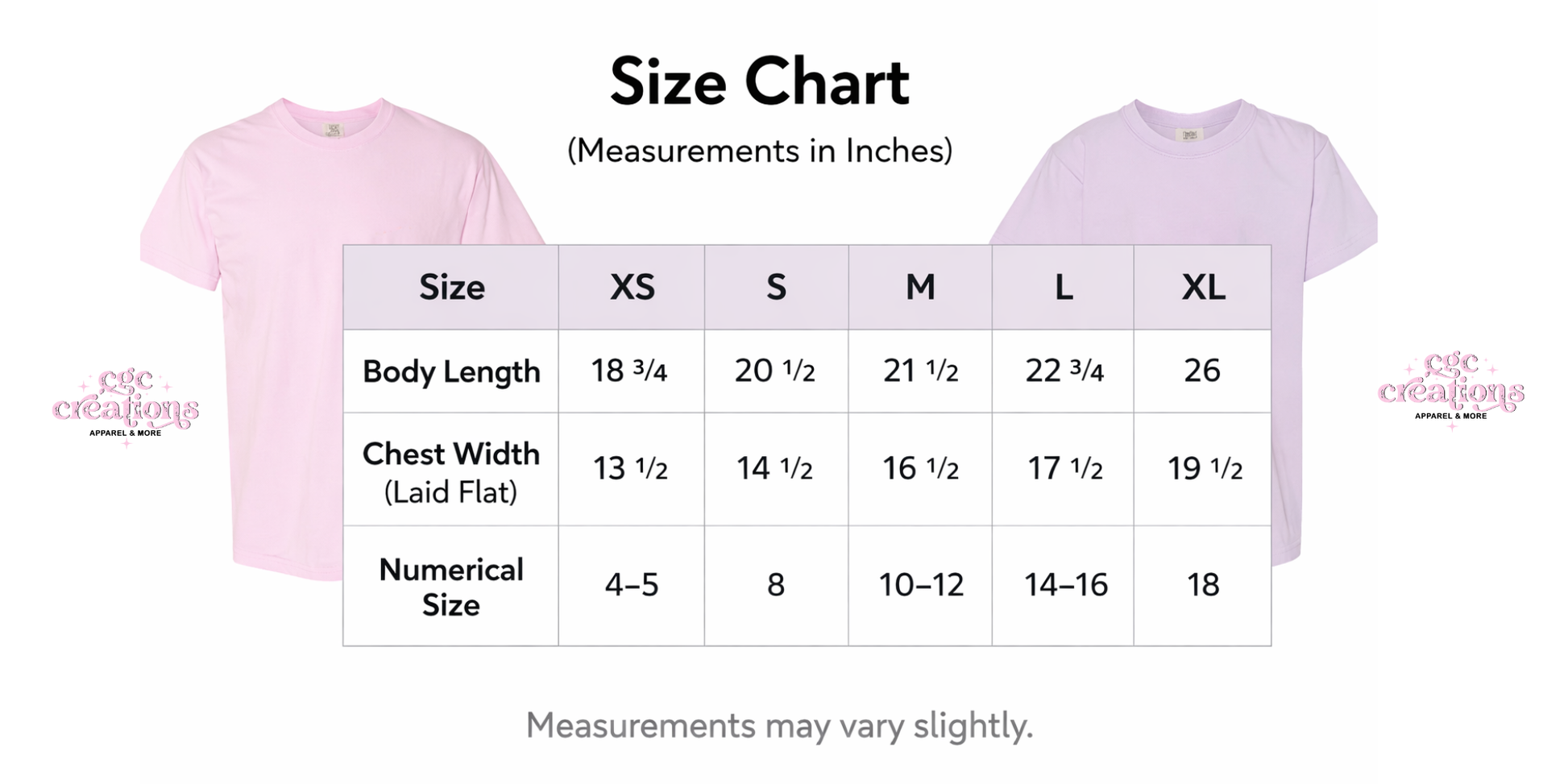1568x784 pixels.
Task: Select the XS column header
Action: pos(632,288)
